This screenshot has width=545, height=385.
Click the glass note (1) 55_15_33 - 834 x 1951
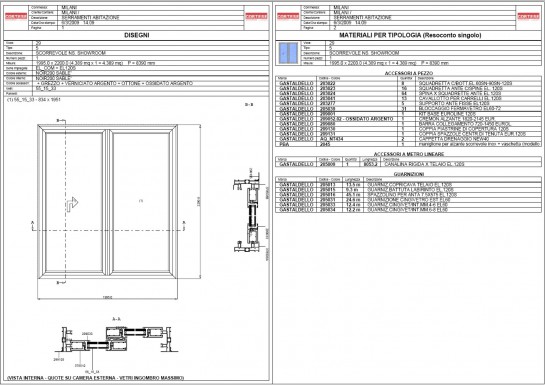click(x=34, y=100)
